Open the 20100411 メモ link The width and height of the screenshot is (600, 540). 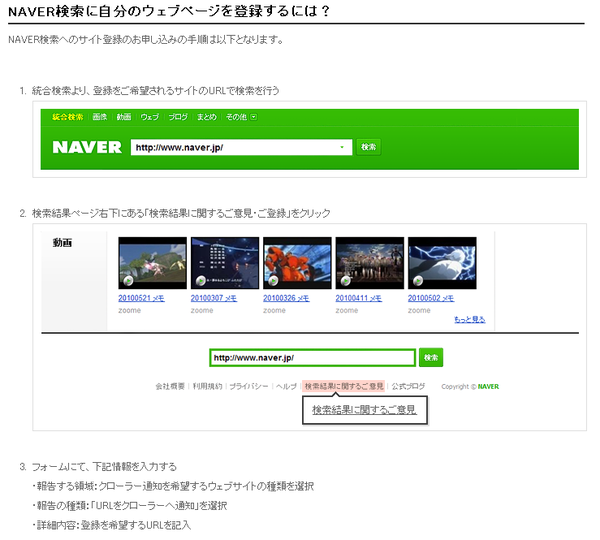(358, 298)
